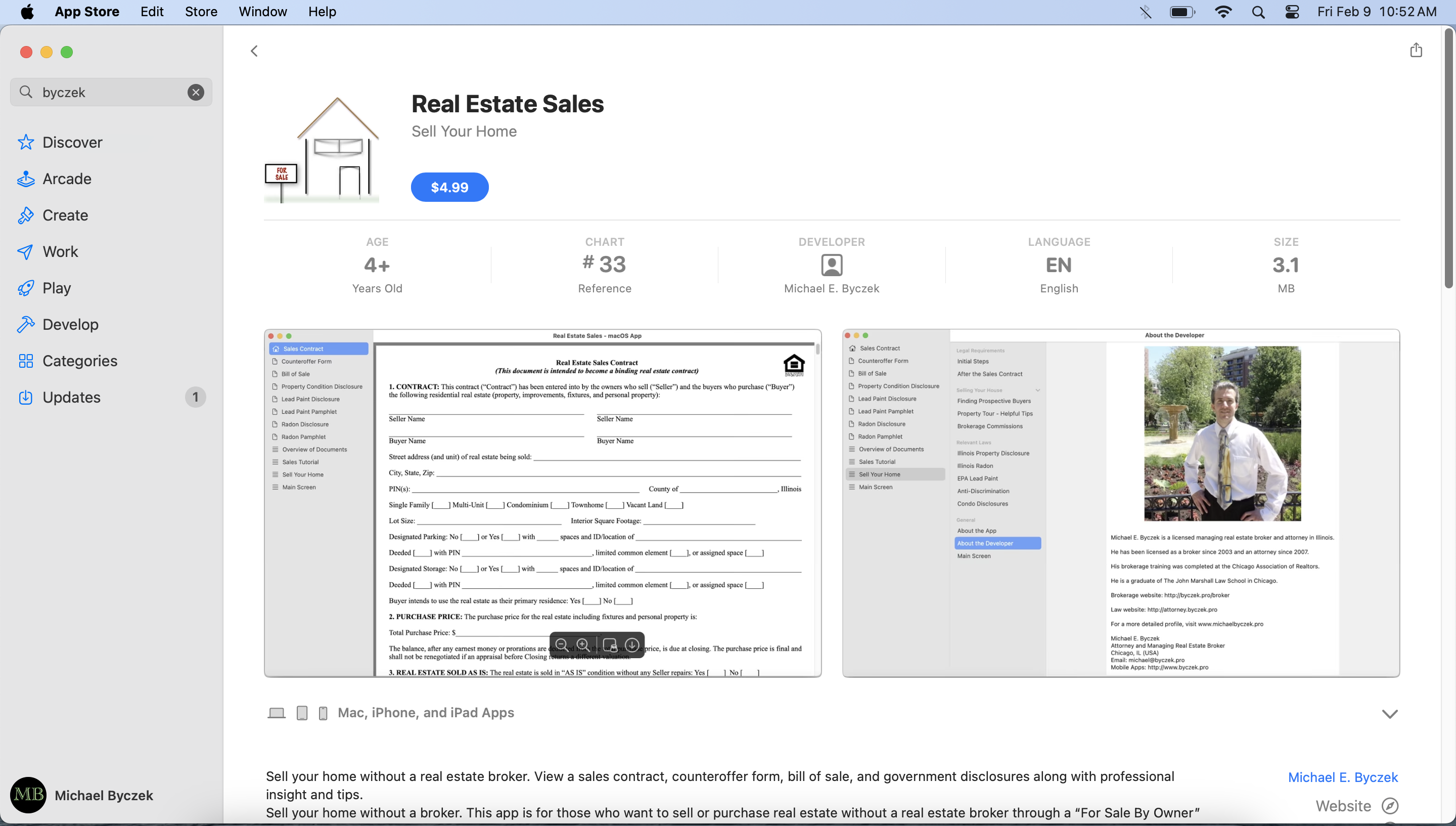Focus the byczek search field

click(111, 92)
